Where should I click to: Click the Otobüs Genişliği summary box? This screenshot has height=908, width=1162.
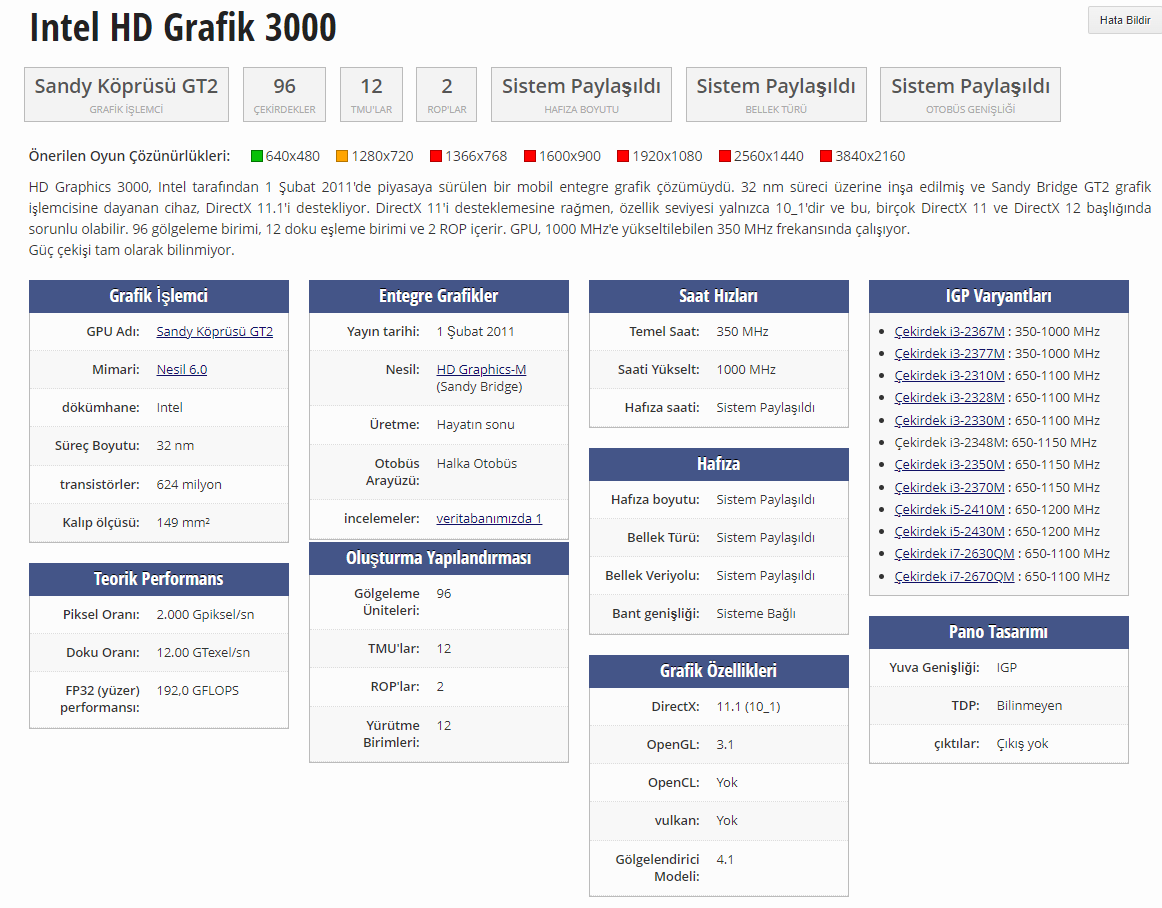[x=970, y=94]
